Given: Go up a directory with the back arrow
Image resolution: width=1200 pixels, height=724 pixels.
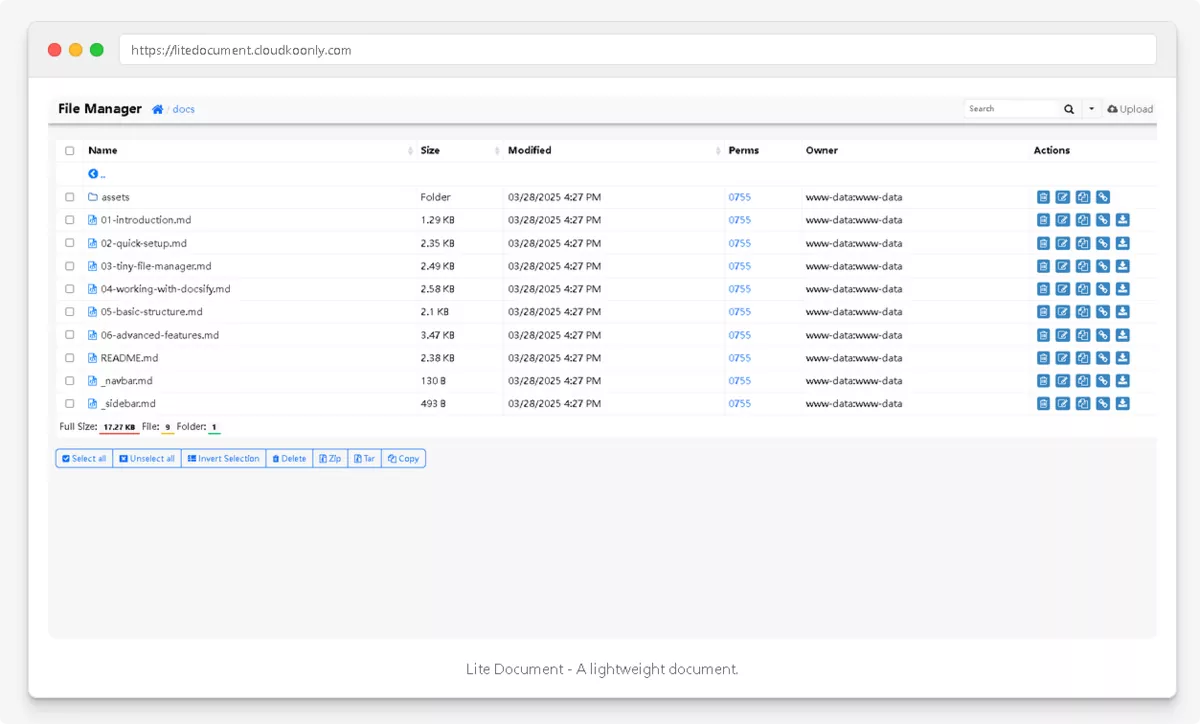Looking at the screenshot, I should (x=93, y=174).
